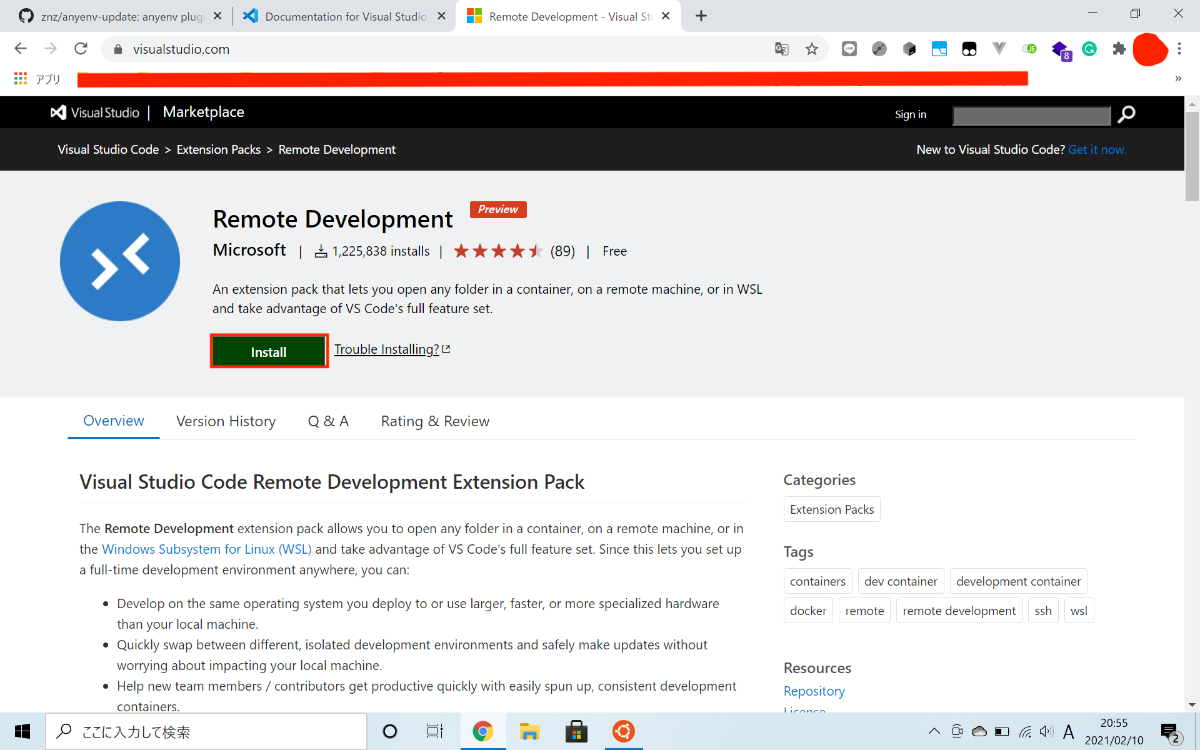This screenshot has width=1200, height=750.
Task: Select the docker tag
Action: [808, 610]
